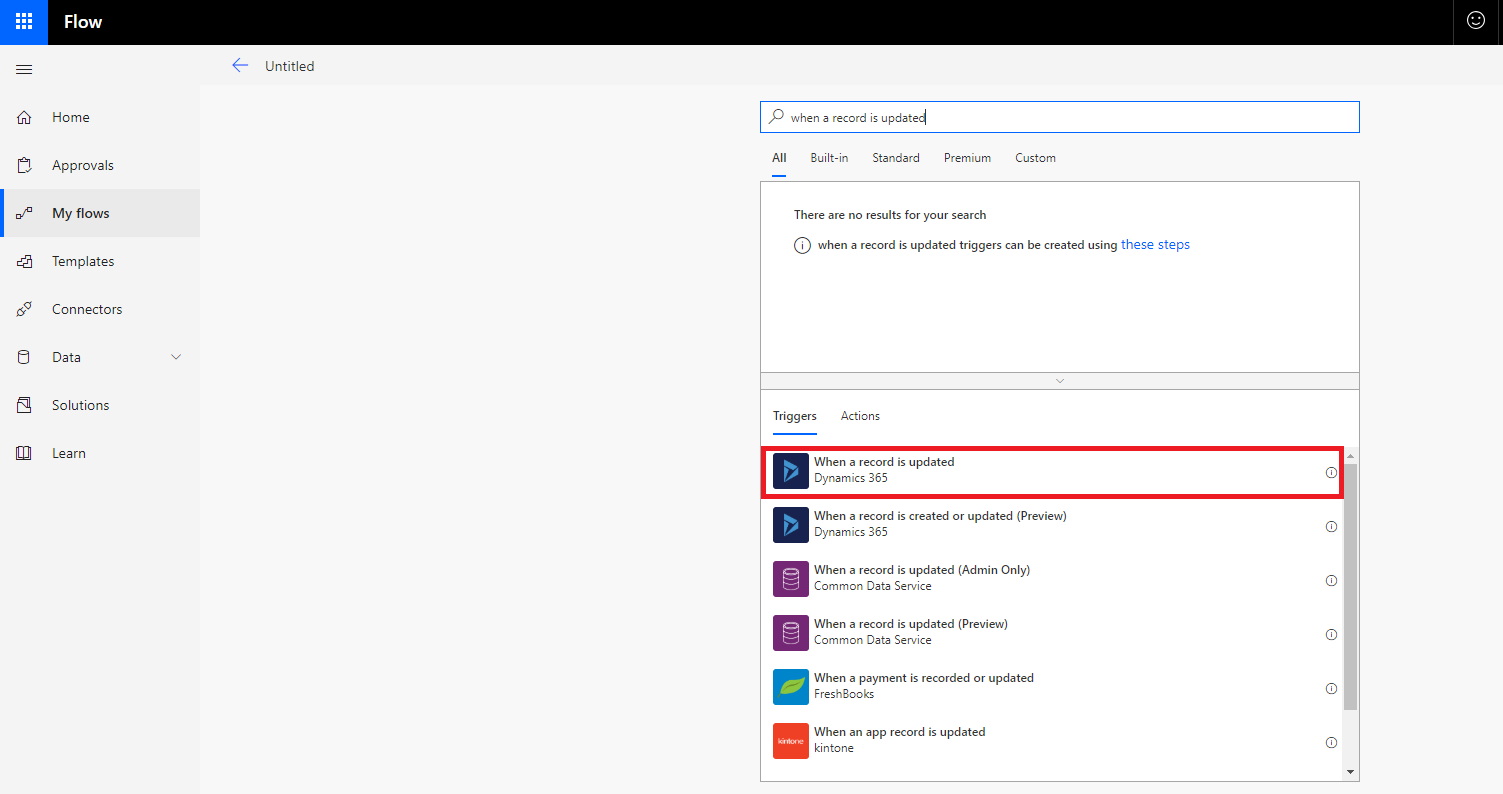The image size is (1503, 794).
Task: Select the Built-in filter tab
Action: point(829,158)
